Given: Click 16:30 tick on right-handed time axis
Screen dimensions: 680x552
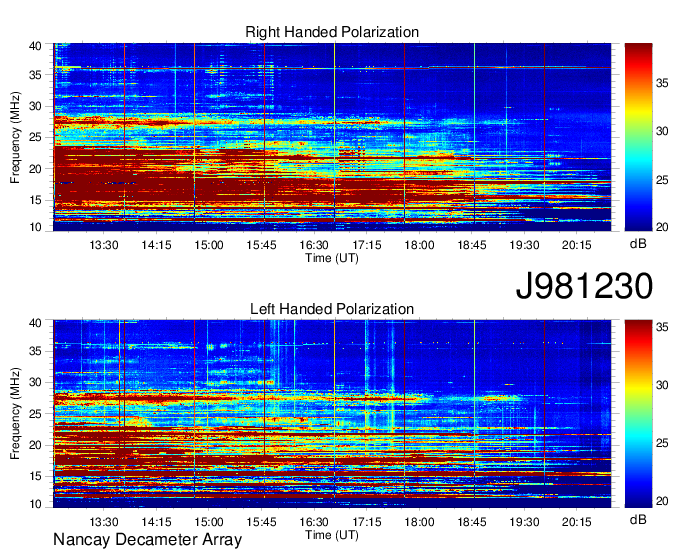Looking at the screenshot, I should pyautogui.click(x=314, y=245).
